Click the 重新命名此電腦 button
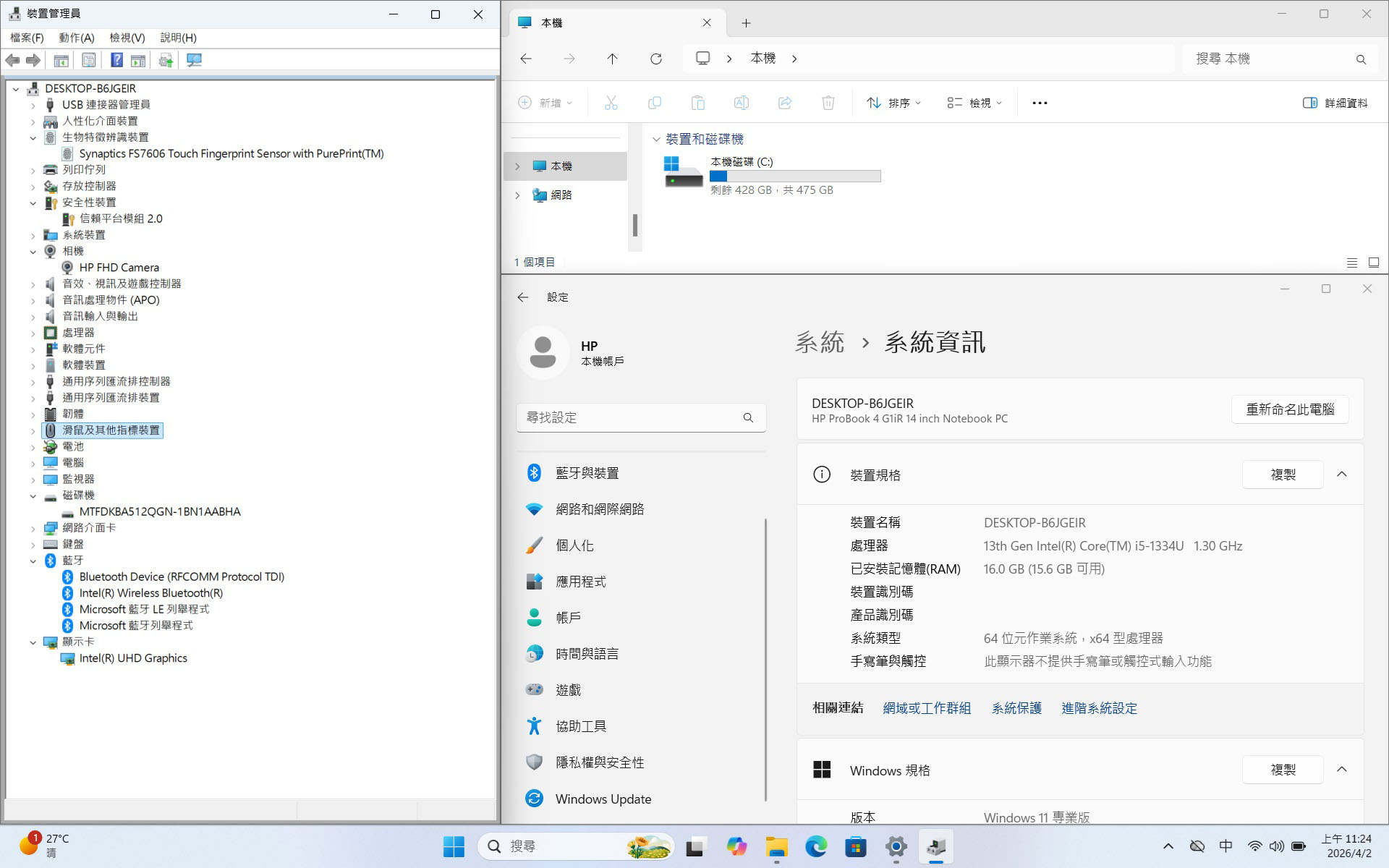Image resolution: width=1389 pixels, height=868 pixels. point(1289,409)
